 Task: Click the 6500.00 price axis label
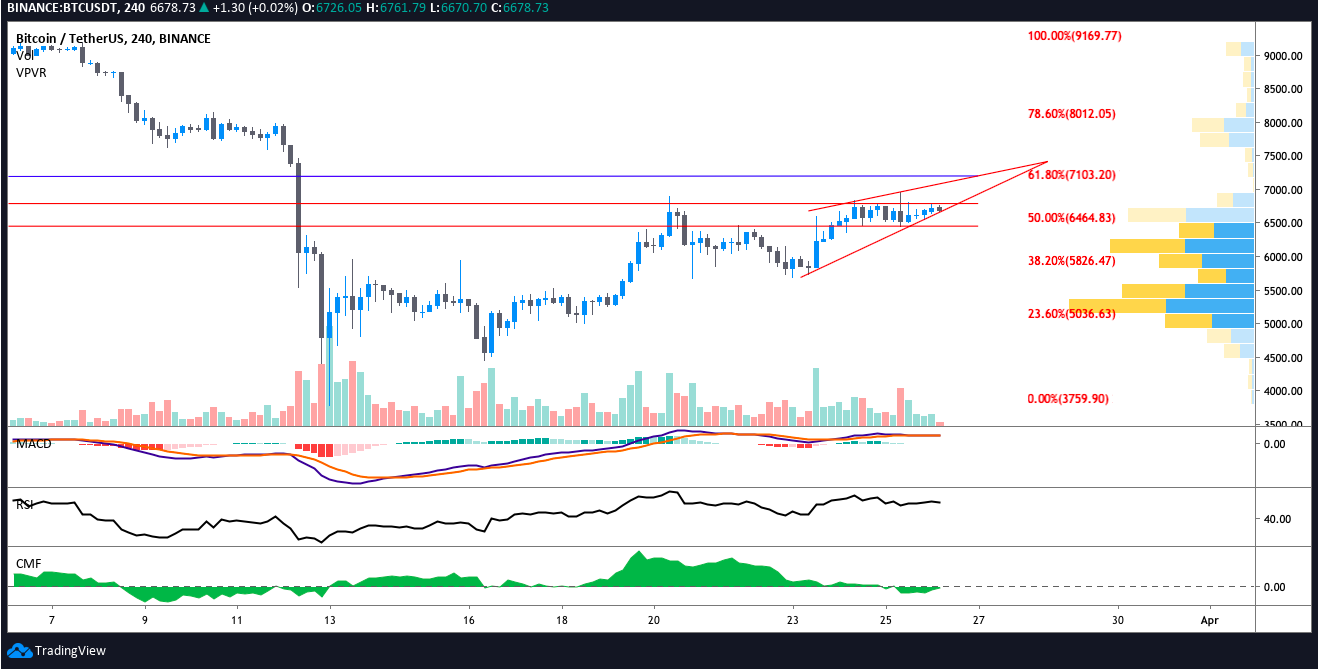point(1283,223)
